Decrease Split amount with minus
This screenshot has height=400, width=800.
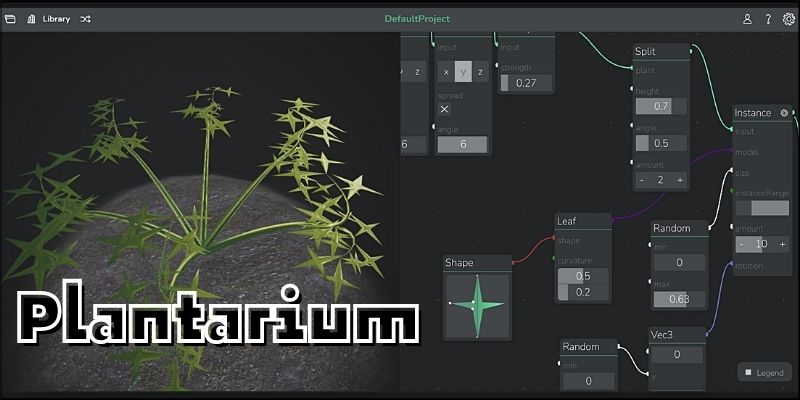[642, 180]
